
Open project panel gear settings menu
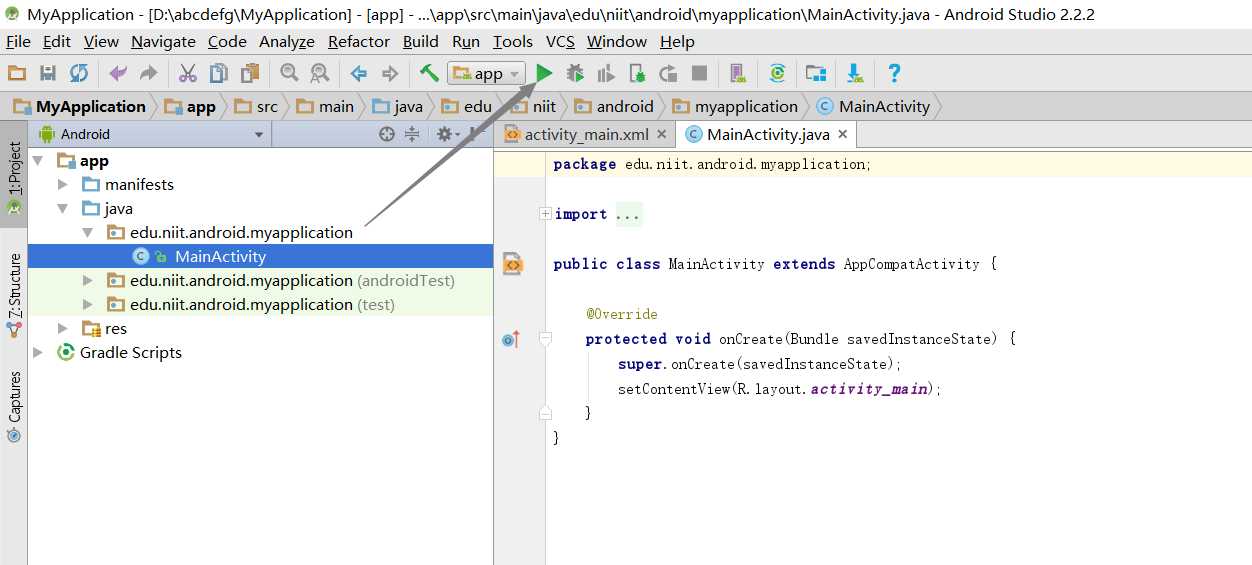pyautogui.click(x=447, y=134)
